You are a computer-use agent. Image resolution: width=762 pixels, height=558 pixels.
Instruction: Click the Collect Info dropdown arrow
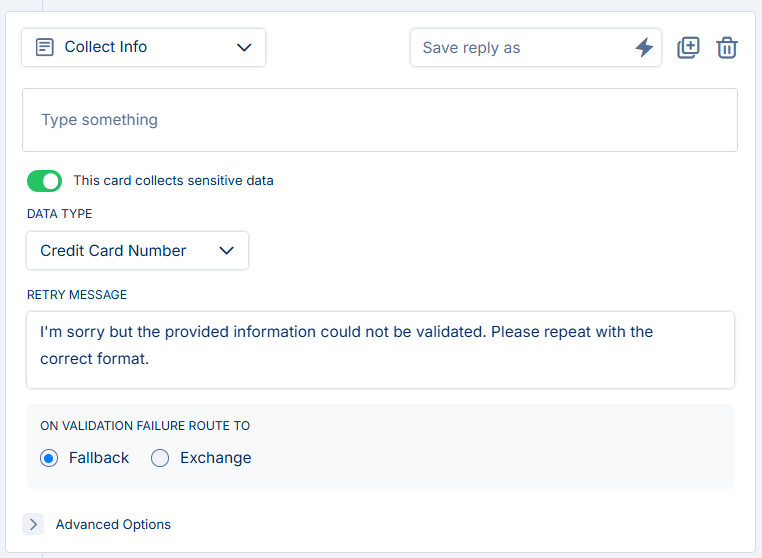(x=244, y=47)
